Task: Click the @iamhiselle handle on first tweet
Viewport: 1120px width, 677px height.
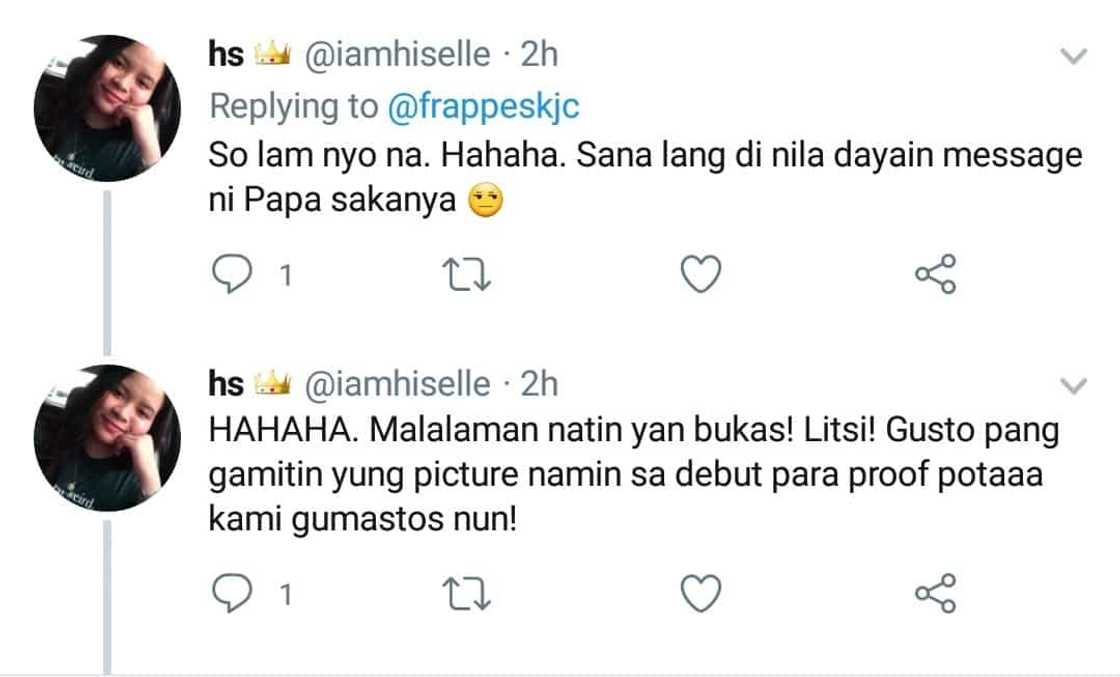Action: tap(396, 55)
